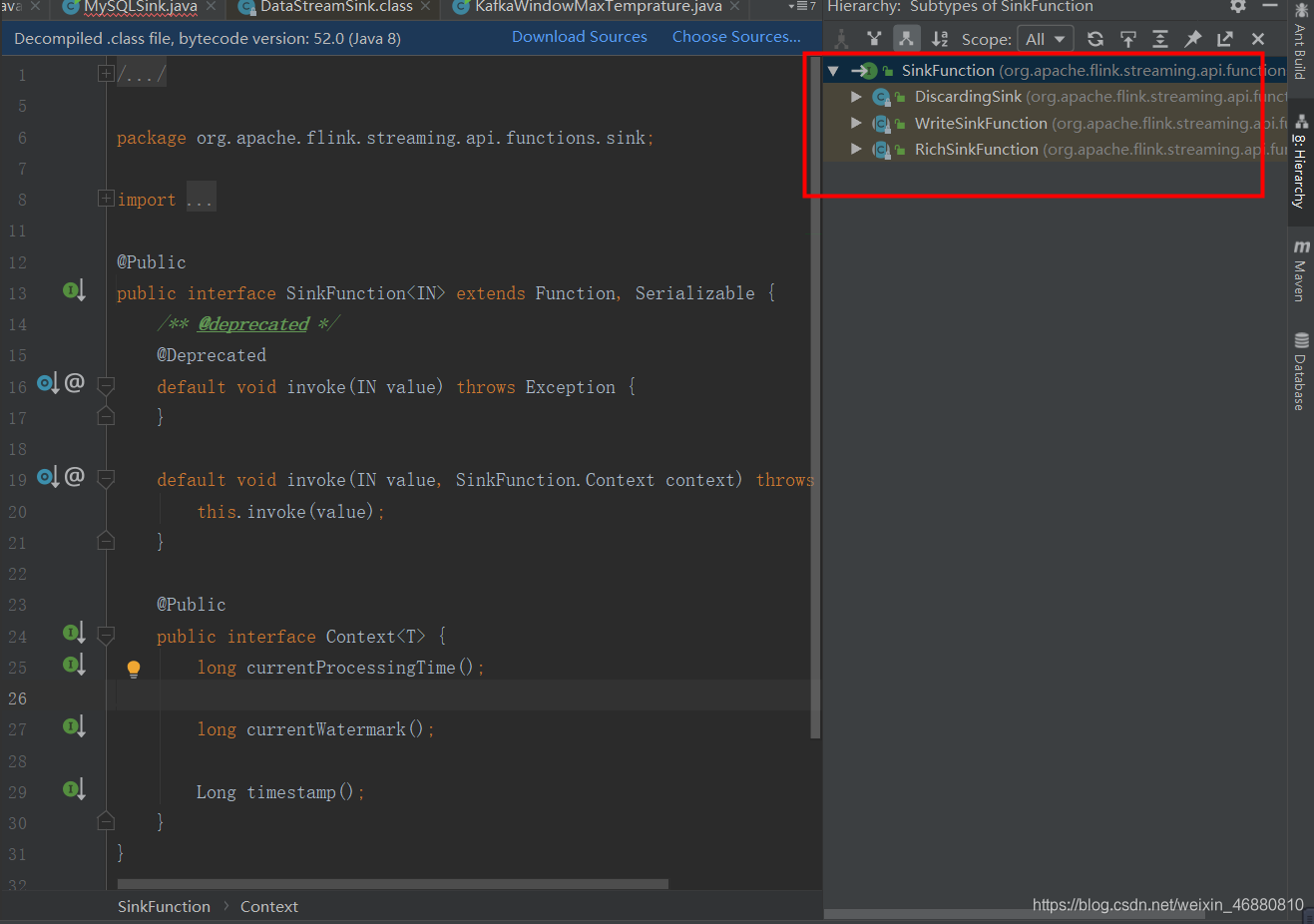Screen dimensions: 1314x924
Task: Expand the DiscardingSink tree node
Action: click(x=856, y=97)
